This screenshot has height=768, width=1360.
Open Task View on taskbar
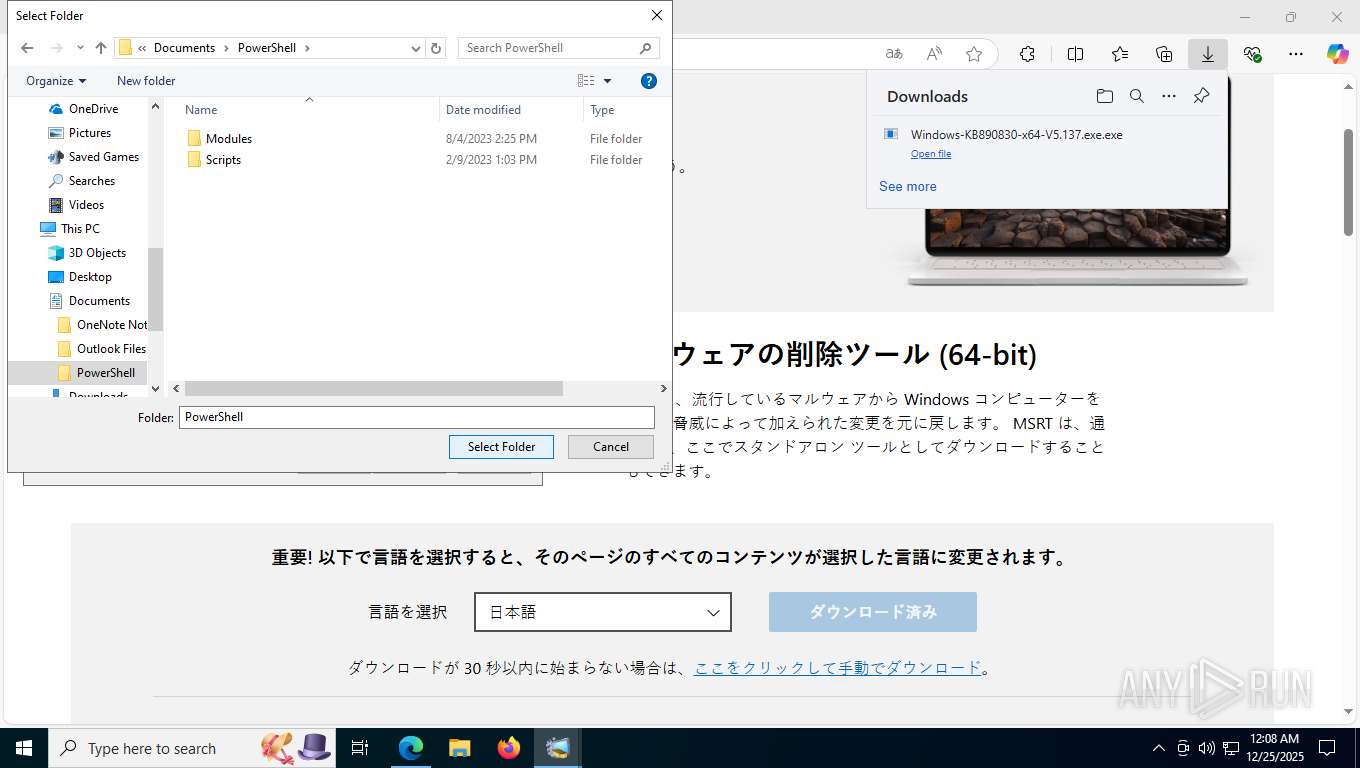click(360, 748)
